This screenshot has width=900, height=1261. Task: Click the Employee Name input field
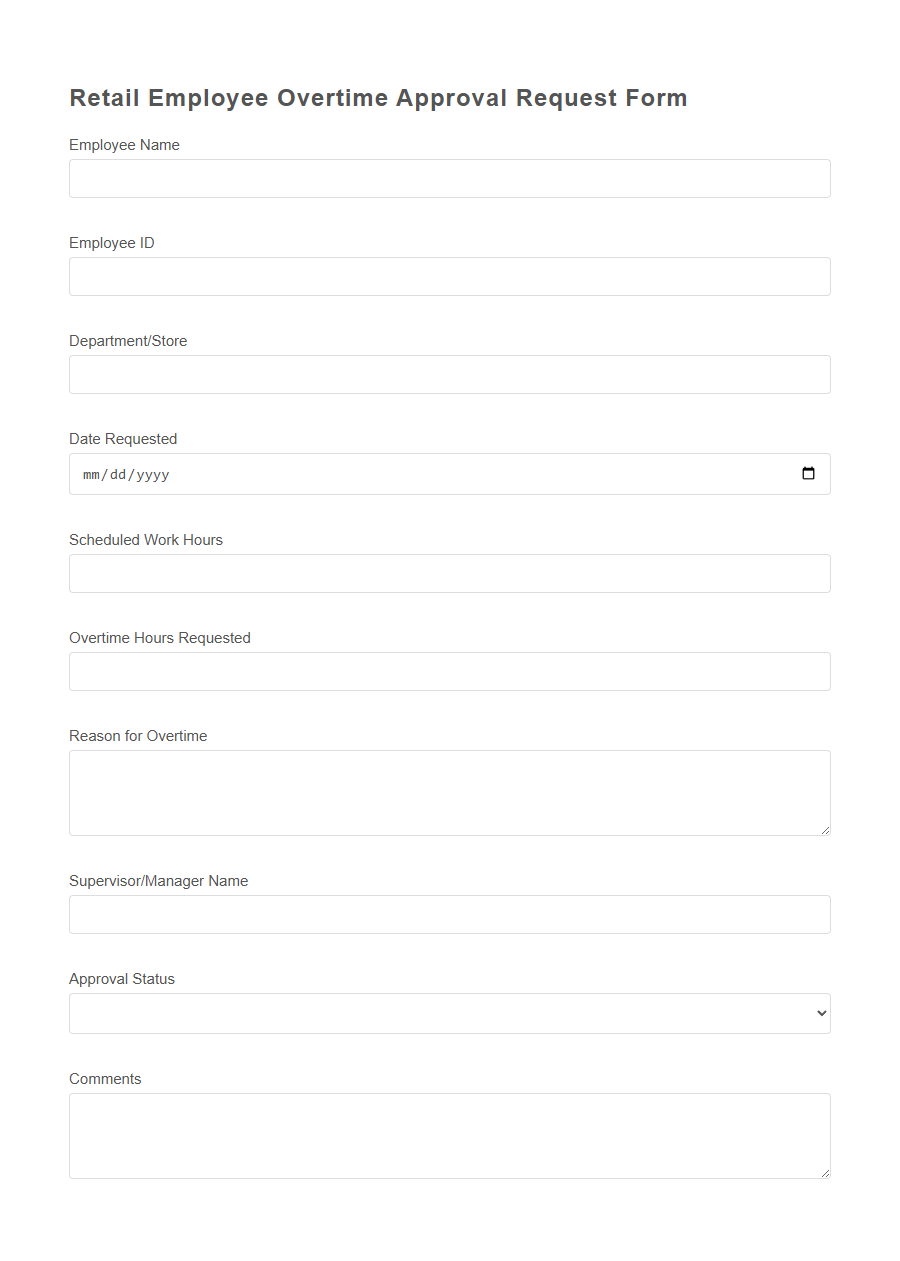[x=450, y=178]
